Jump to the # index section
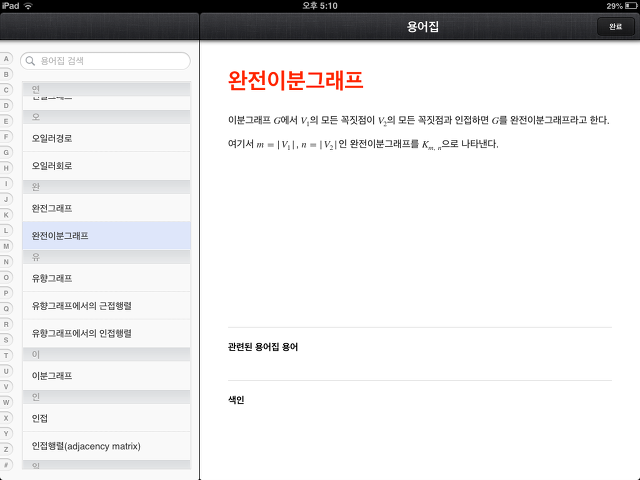 click(x=6, y=464)
